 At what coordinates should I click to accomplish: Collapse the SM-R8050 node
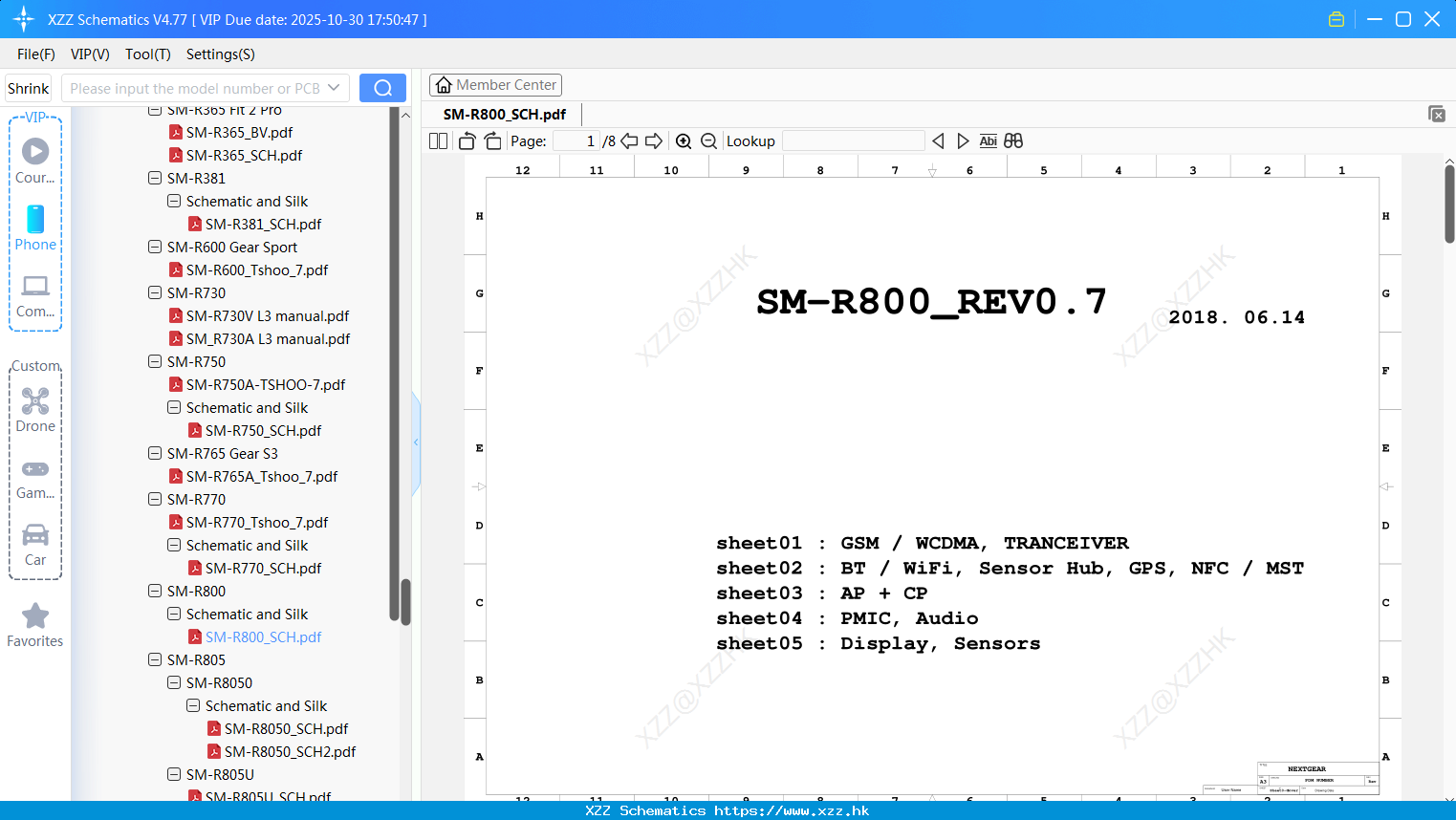click(174, 682)
